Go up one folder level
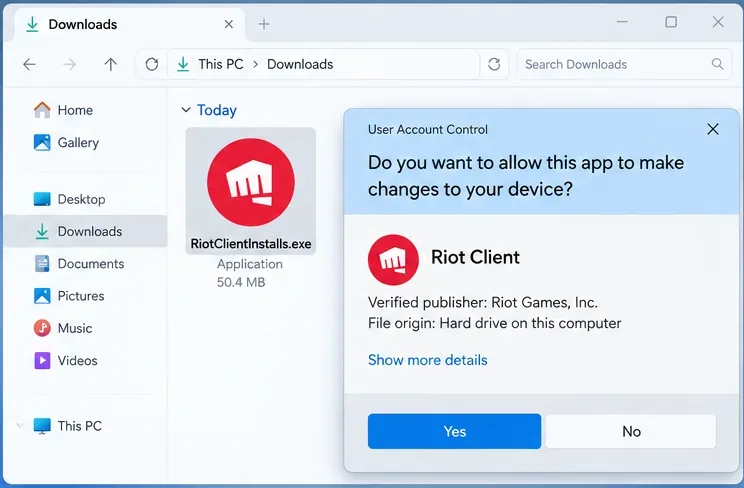 coord(111,64)
